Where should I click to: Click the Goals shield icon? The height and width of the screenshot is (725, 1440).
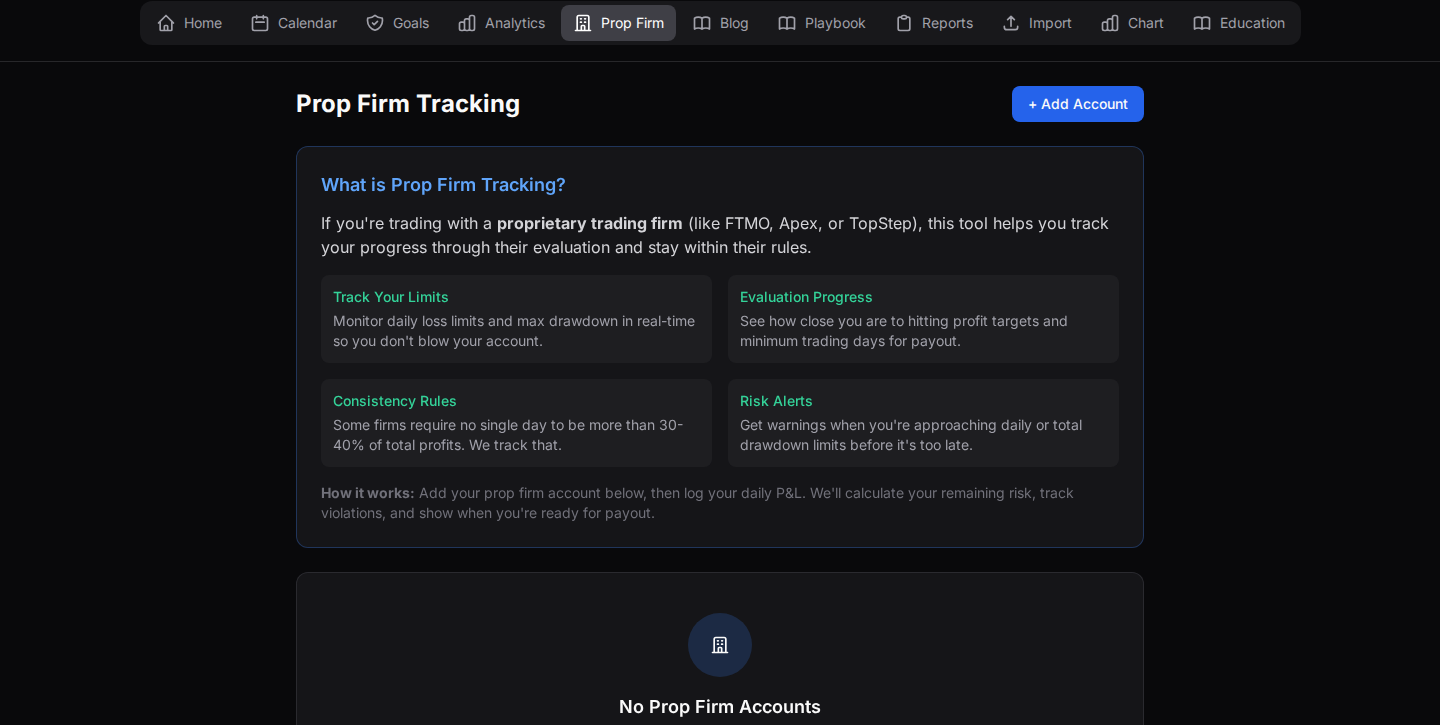click(x=374, y=22)
